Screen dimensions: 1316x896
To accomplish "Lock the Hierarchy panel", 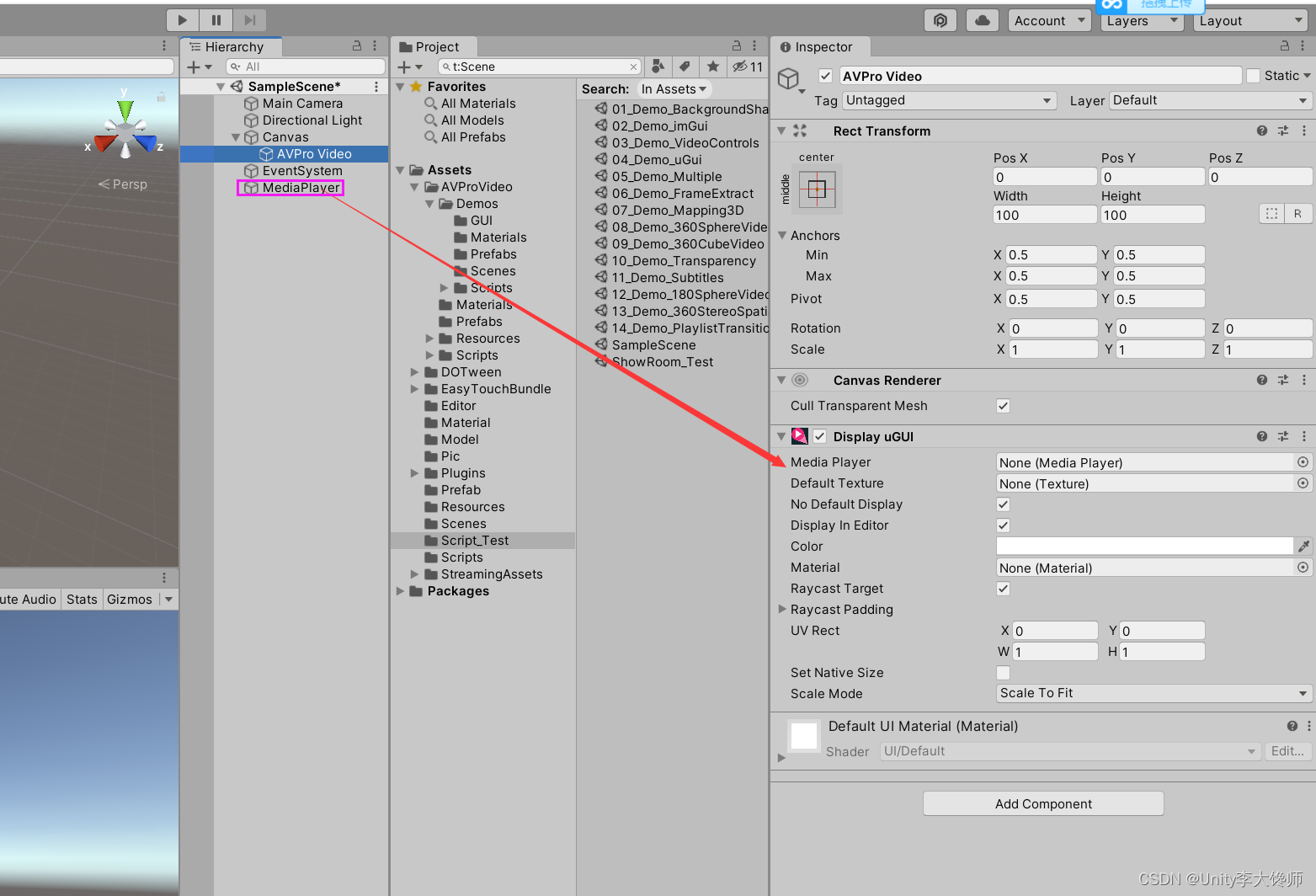I will pos(357,46).
